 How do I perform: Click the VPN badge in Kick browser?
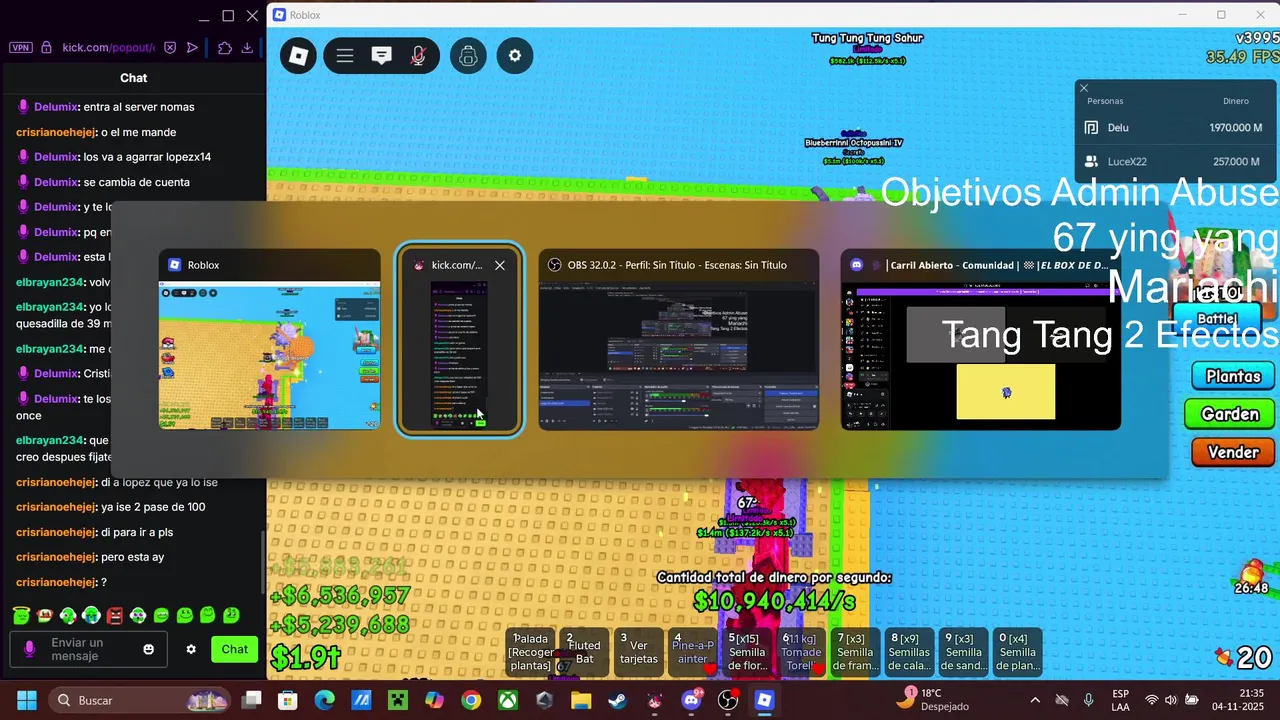pos(20,47)
